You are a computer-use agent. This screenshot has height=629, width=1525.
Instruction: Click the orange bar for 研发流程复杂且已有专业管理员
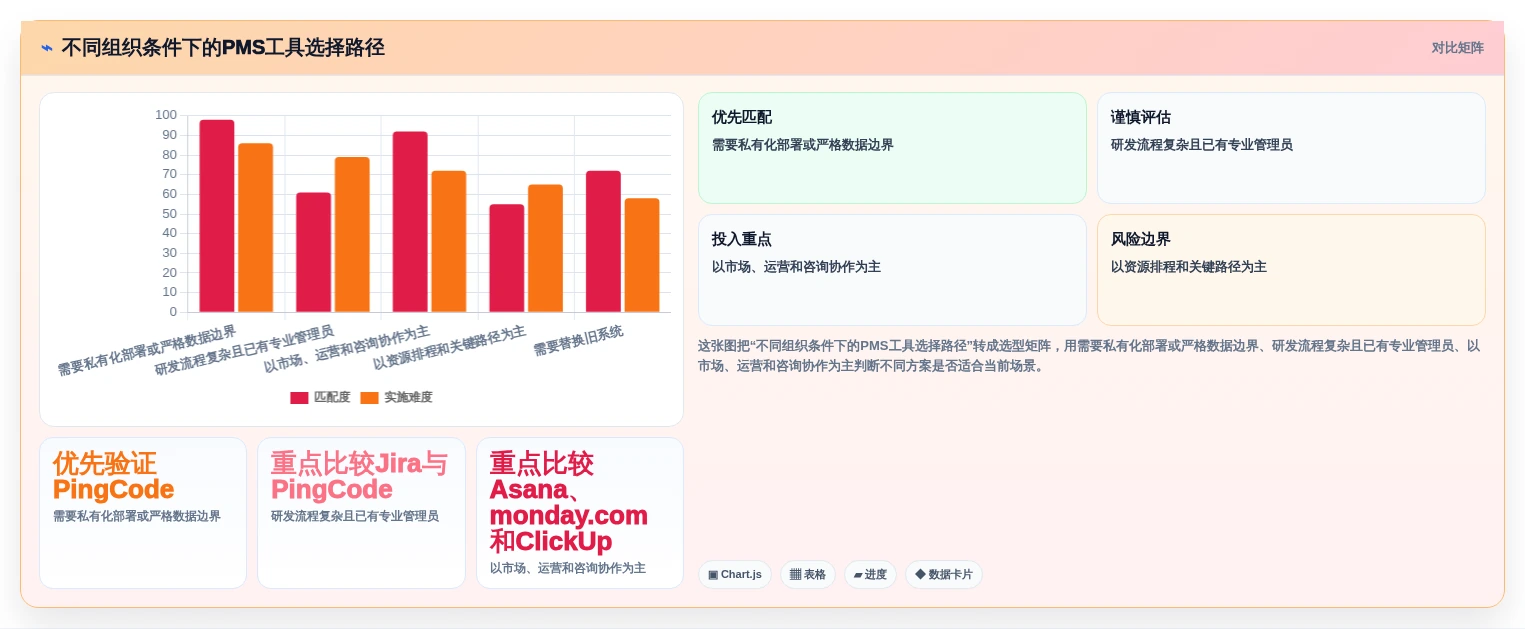tap(352, 235)
